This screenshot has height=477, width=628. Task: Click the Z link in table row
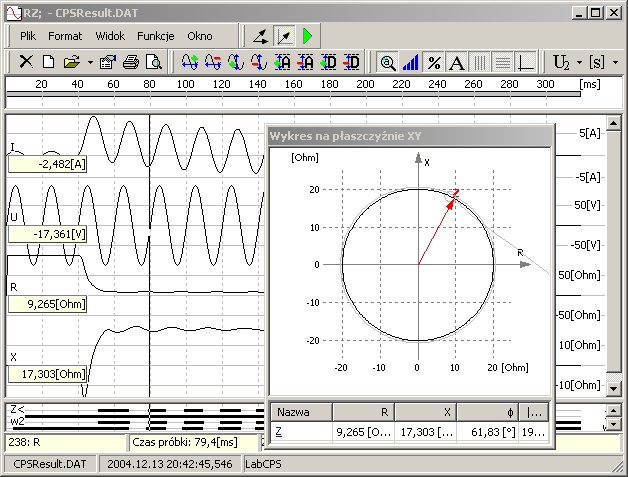[x=279, y=432]
